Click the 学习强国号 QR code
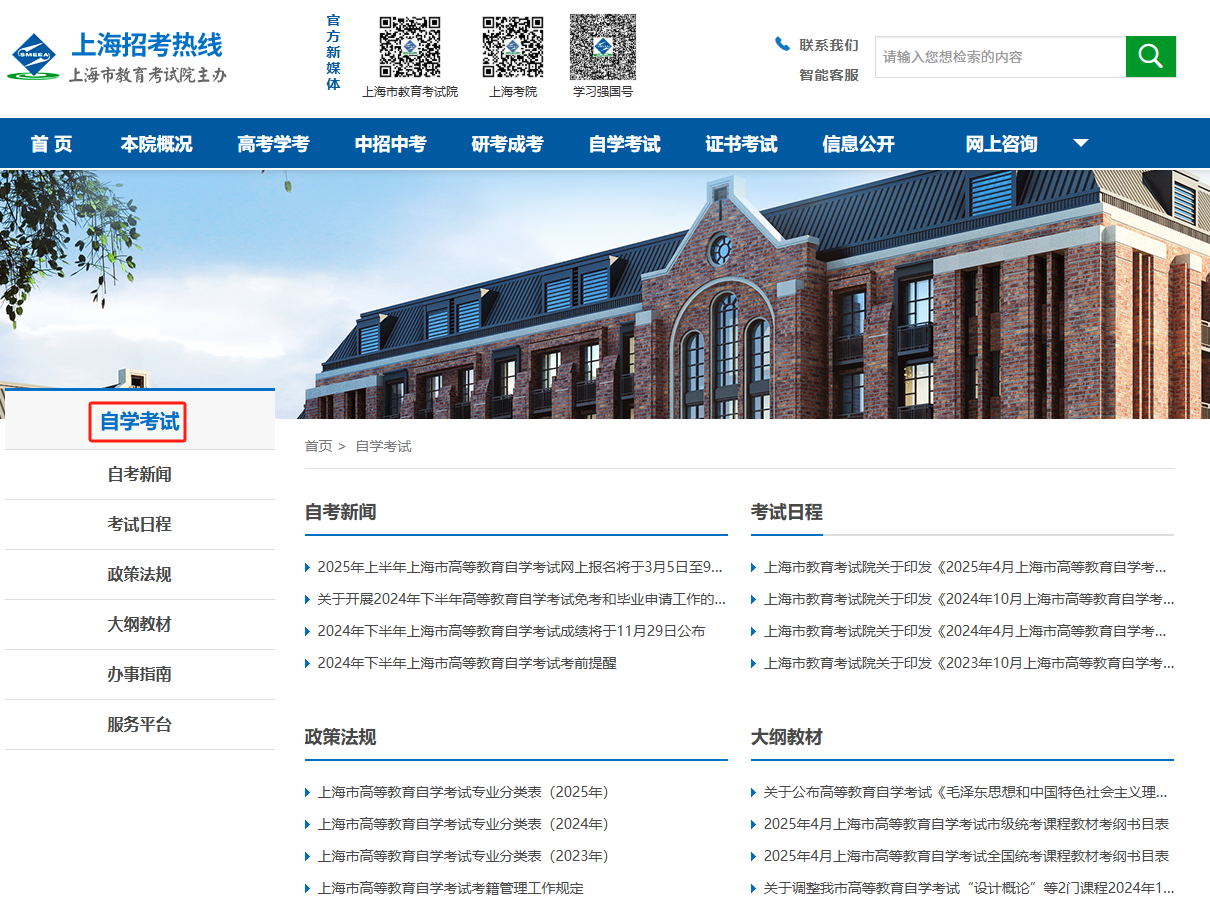 click(602, 47)
